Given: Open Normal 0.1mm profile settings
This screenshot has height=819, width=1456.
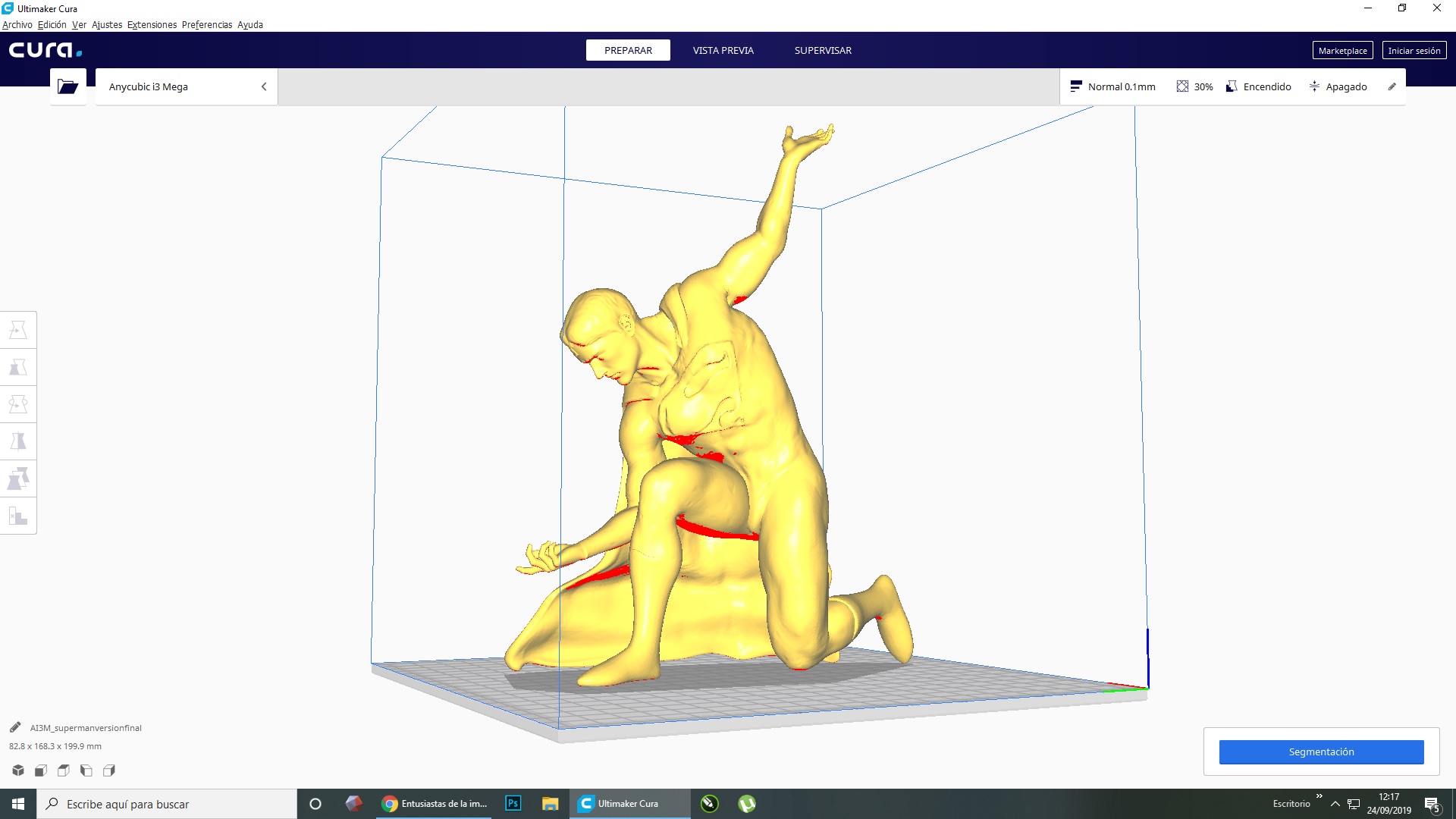Looking at the screenshot, I should point(1112,86).
